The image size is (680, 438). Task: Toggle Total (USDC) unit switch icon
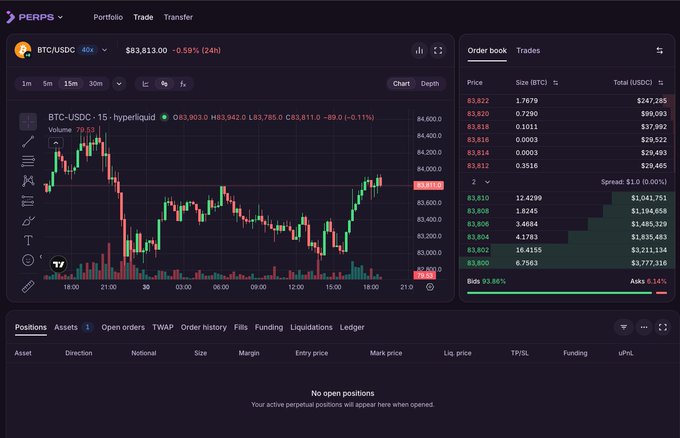[660, 83]
